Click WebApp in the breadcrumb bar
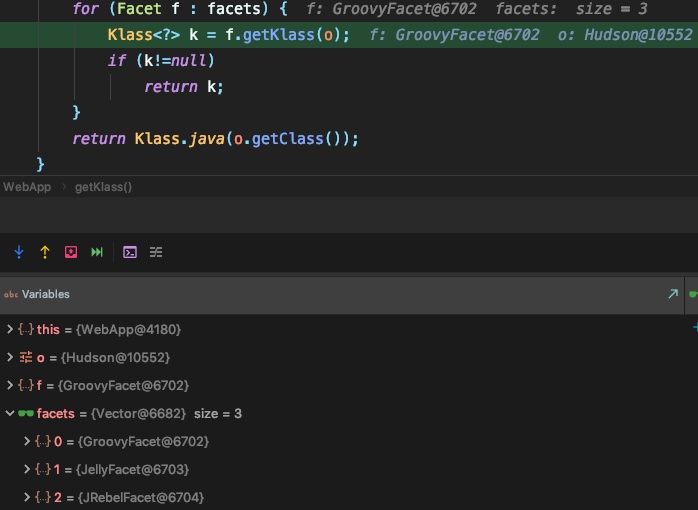Image resolution: width=698 pixels, height=510 pixels. click(x=27, y=187)
